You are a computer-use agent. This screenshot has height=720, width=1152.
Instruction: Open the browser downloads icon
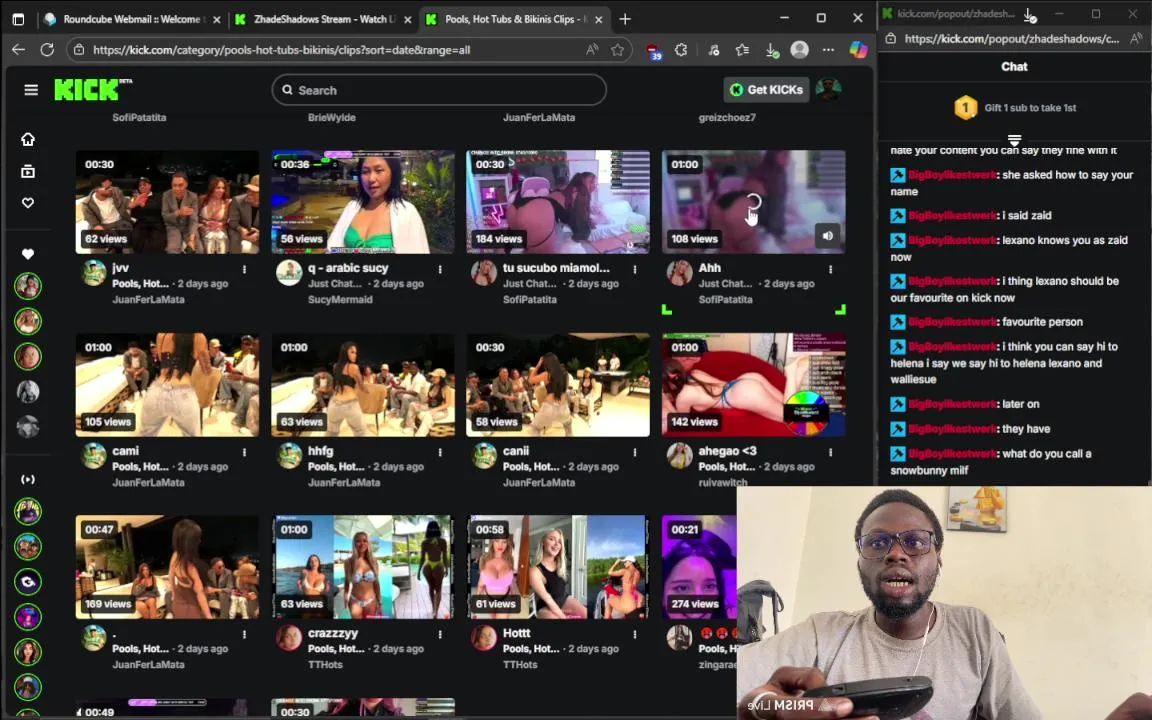771,50
